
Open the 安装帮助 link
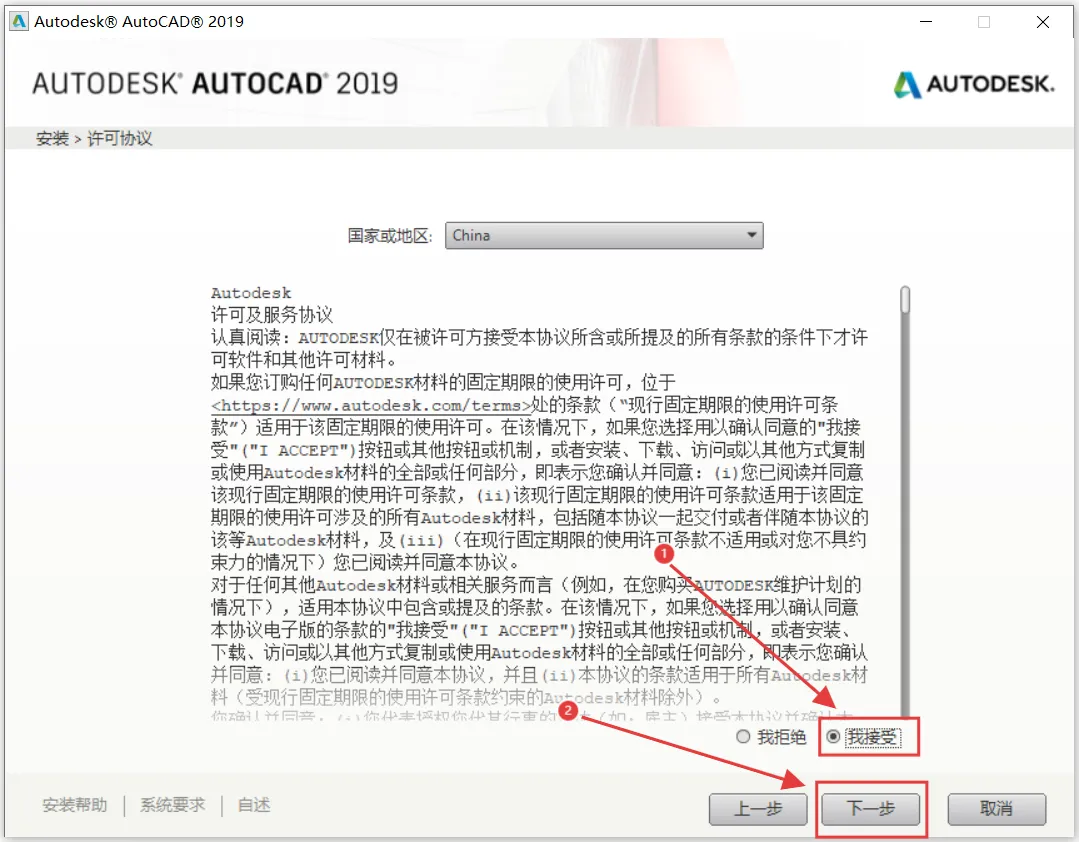75,805
